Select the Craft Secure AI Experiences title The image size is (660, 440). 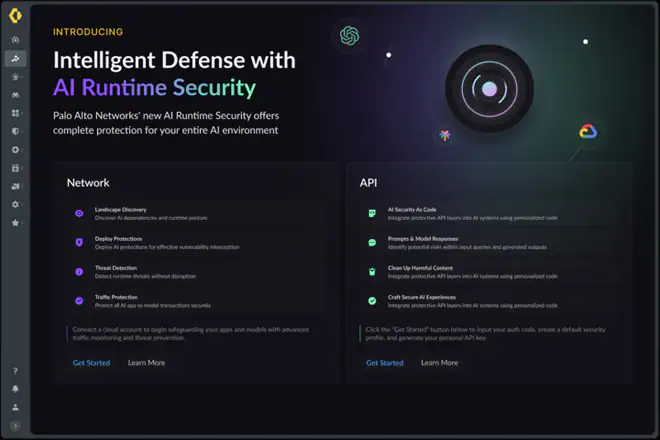[422, 297]
